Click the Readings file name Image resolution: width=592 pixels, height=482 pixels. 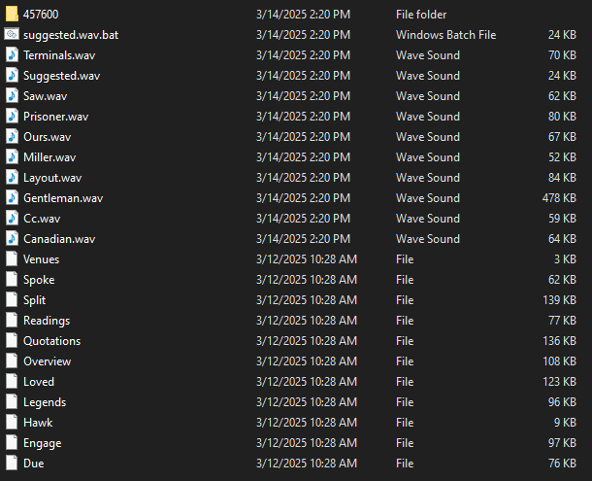[x=46, y=320]
